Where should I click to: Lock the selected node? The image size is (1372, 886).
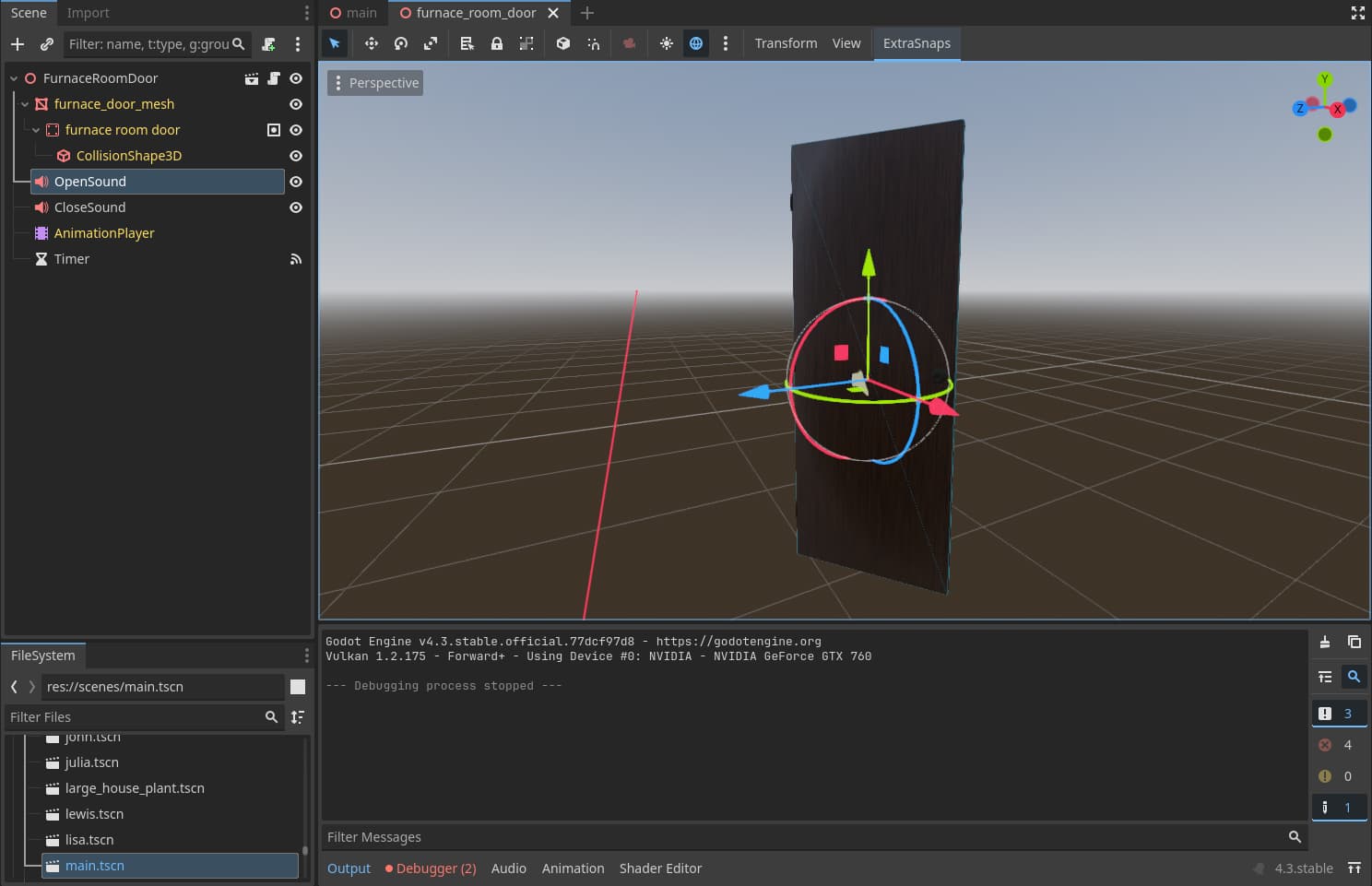click(497, 43)
